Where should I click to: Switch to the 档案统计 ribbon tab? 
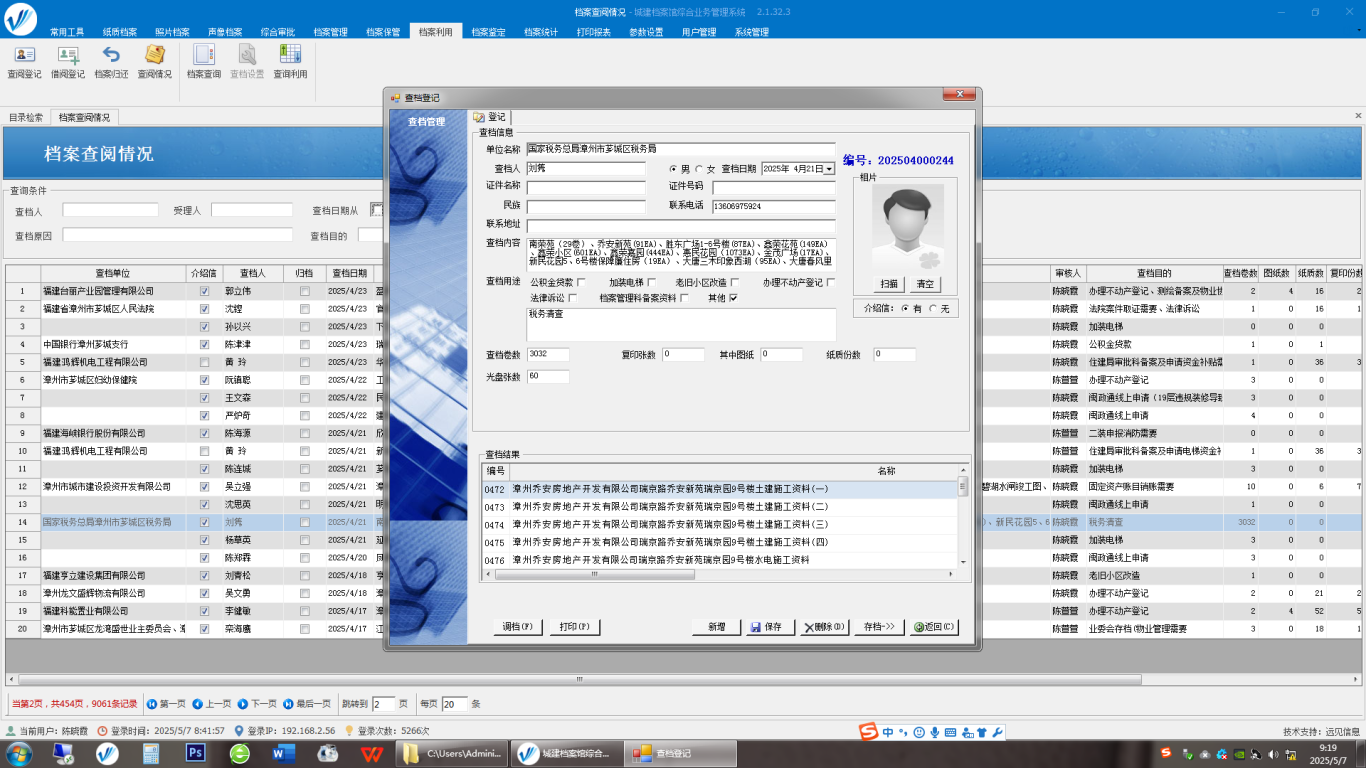pos(542,32)
